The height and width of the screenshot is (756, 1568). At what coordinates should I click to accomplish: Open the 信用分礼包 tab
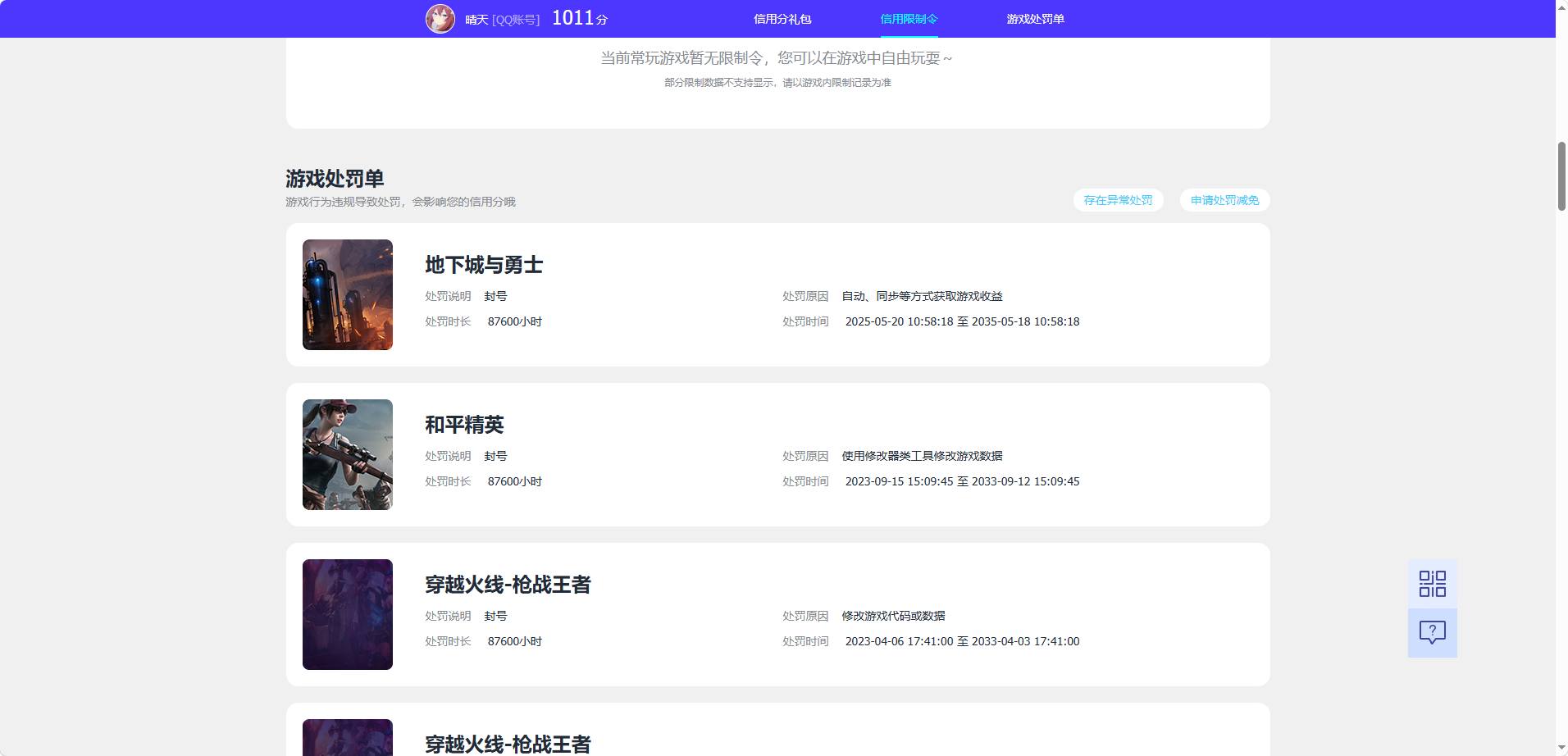[782, 19]
